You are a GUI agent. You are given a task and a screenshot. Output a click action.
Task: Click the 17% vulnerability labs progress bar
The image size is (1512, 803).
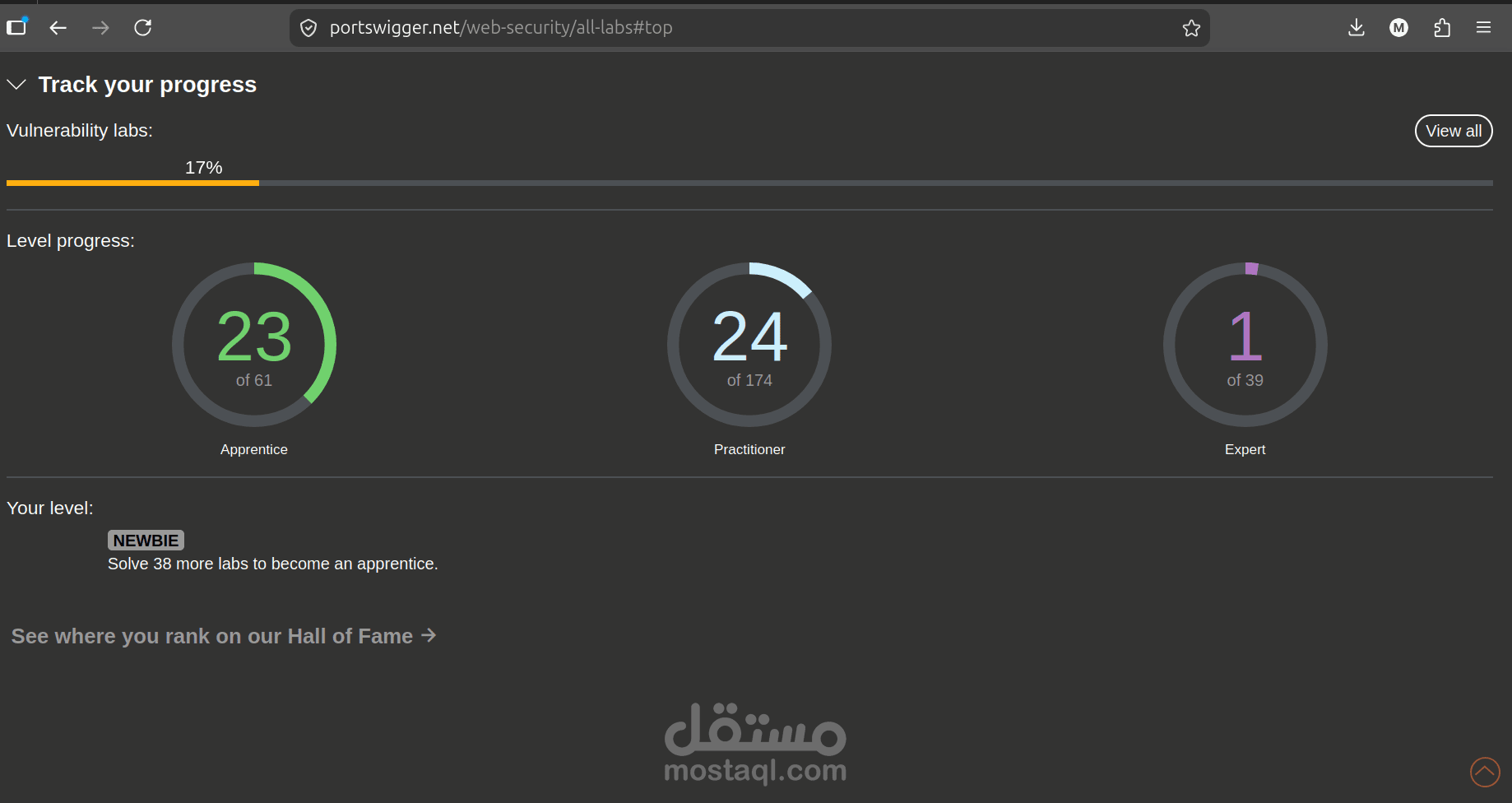[749, 183]
